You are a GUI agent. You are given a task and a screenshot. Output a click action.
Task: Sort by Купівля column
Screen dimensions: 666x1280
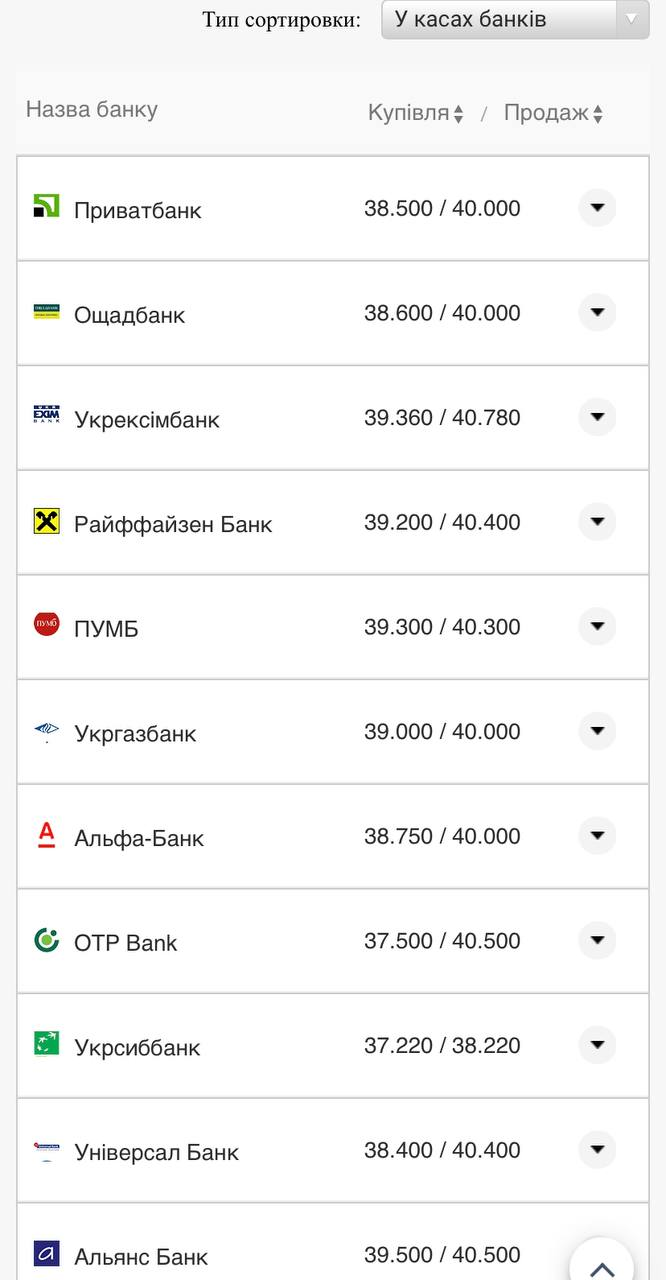[x=415, y=113]
